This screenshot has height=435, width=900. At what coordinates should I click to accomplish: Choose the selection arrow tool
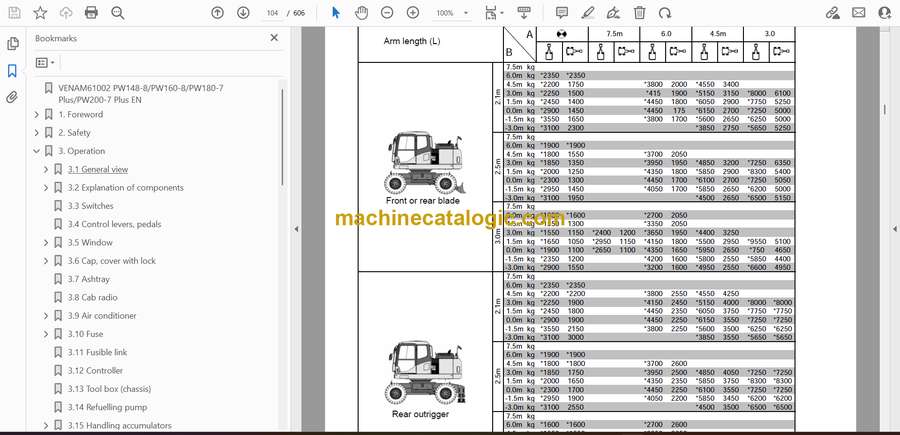pos(336,13)
